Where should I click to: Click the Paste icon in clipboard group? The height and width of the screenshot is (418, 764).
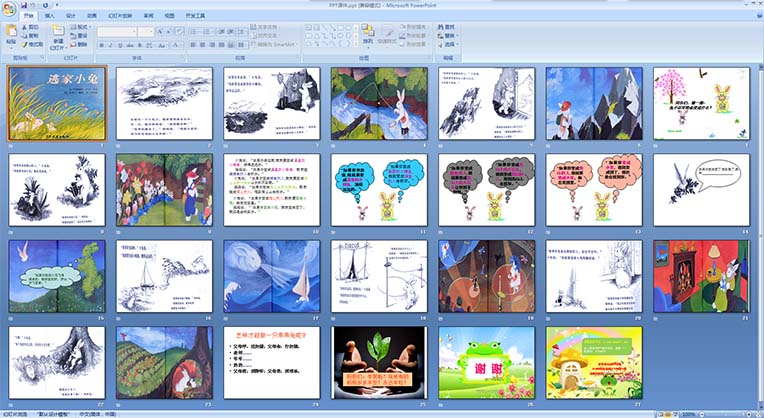coord(11,31)
